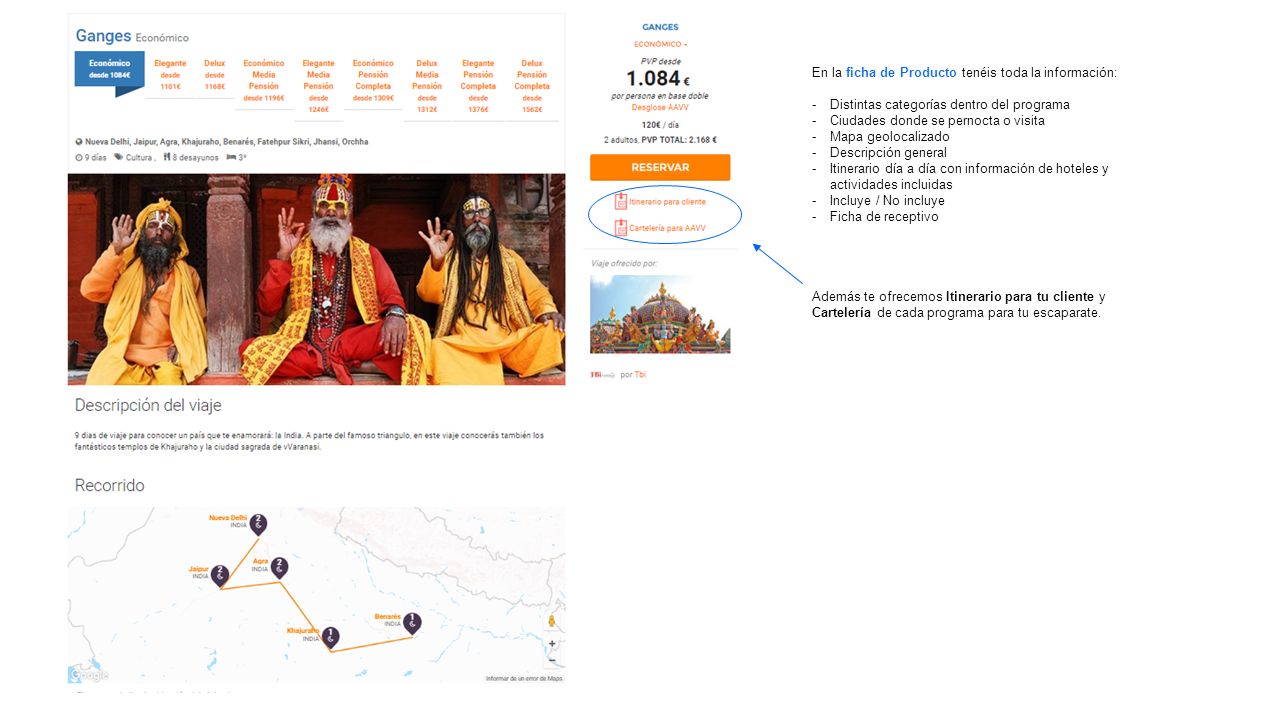Screen dimensions: 1280x720
Task: Click the Jaipur map pin
Action: pyautogui.click(x=219, y=575)
